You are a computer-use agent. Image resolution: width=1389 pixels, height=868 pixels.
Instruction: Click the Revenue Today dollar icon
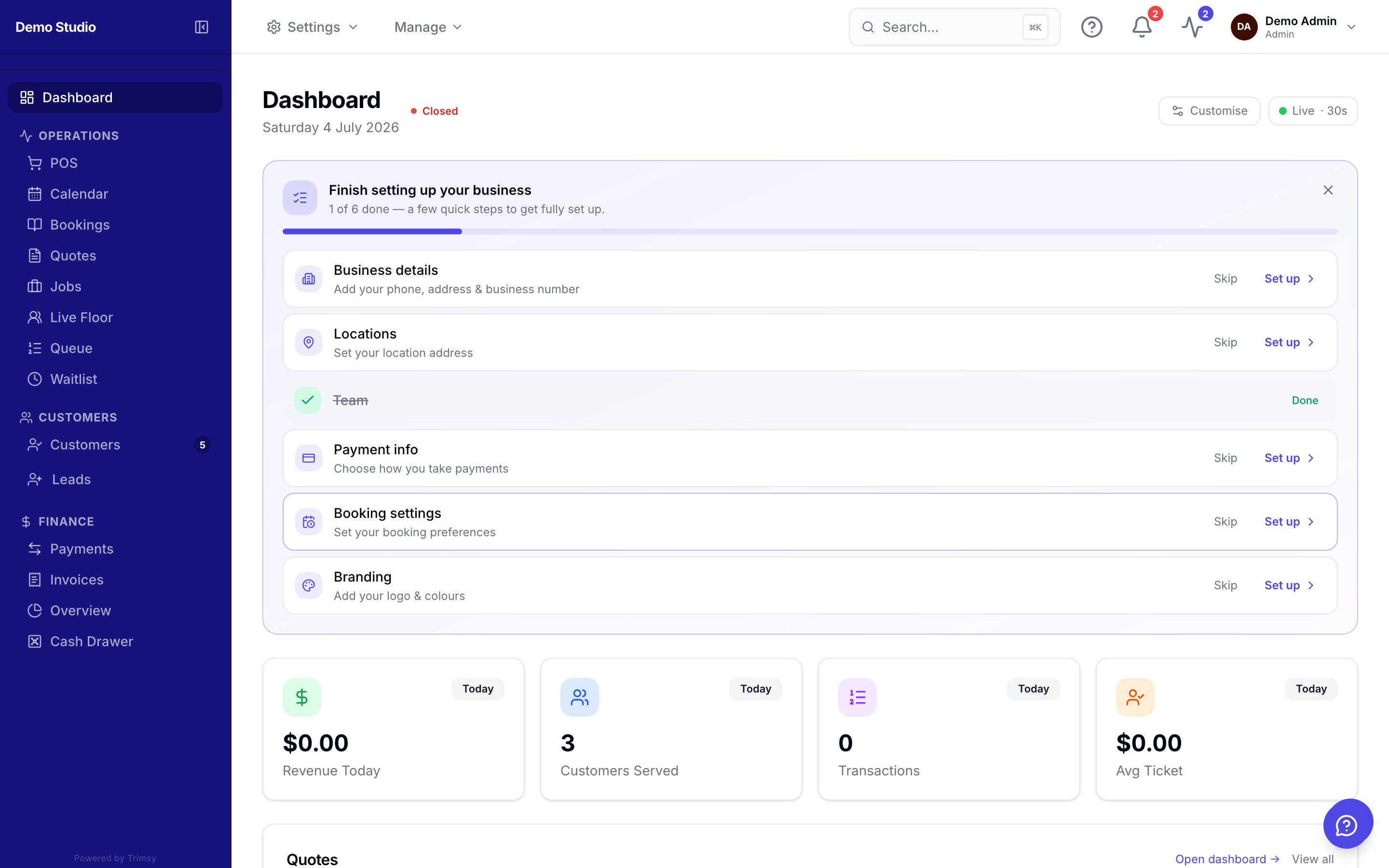click(302, 697)
